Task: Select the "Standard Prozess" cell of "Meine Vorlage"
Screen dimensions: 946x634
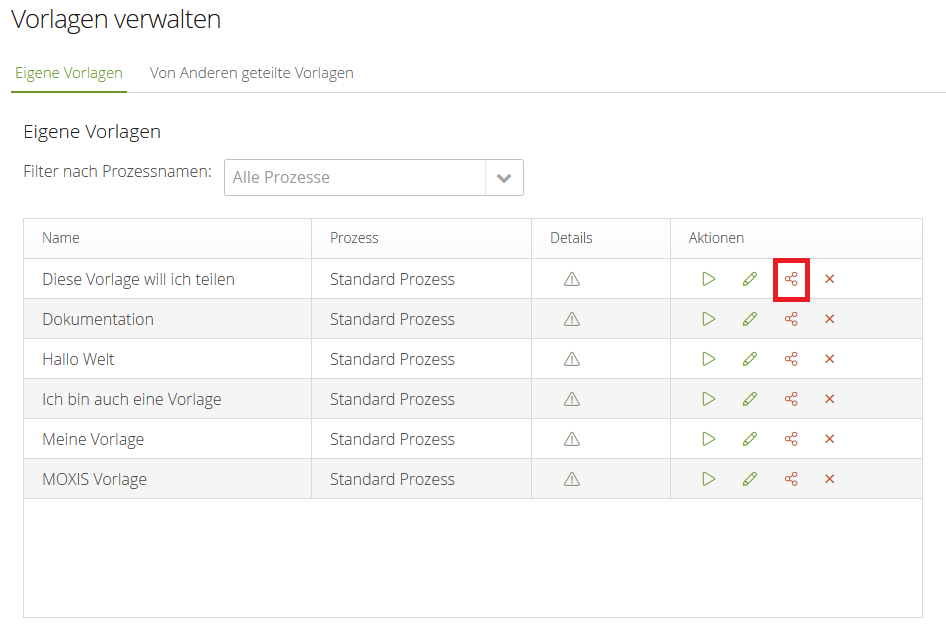Action: [391, 439]
